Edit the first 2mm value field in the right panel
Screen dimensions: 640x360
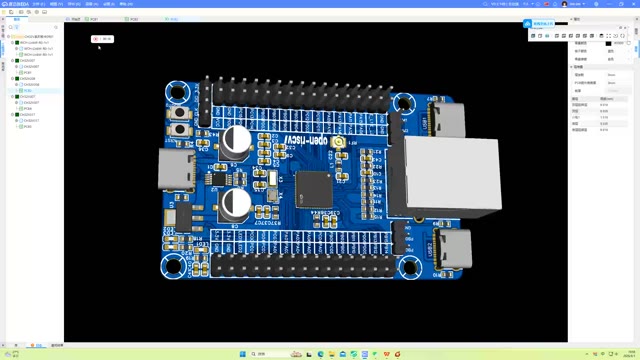[x=618, y=75]
